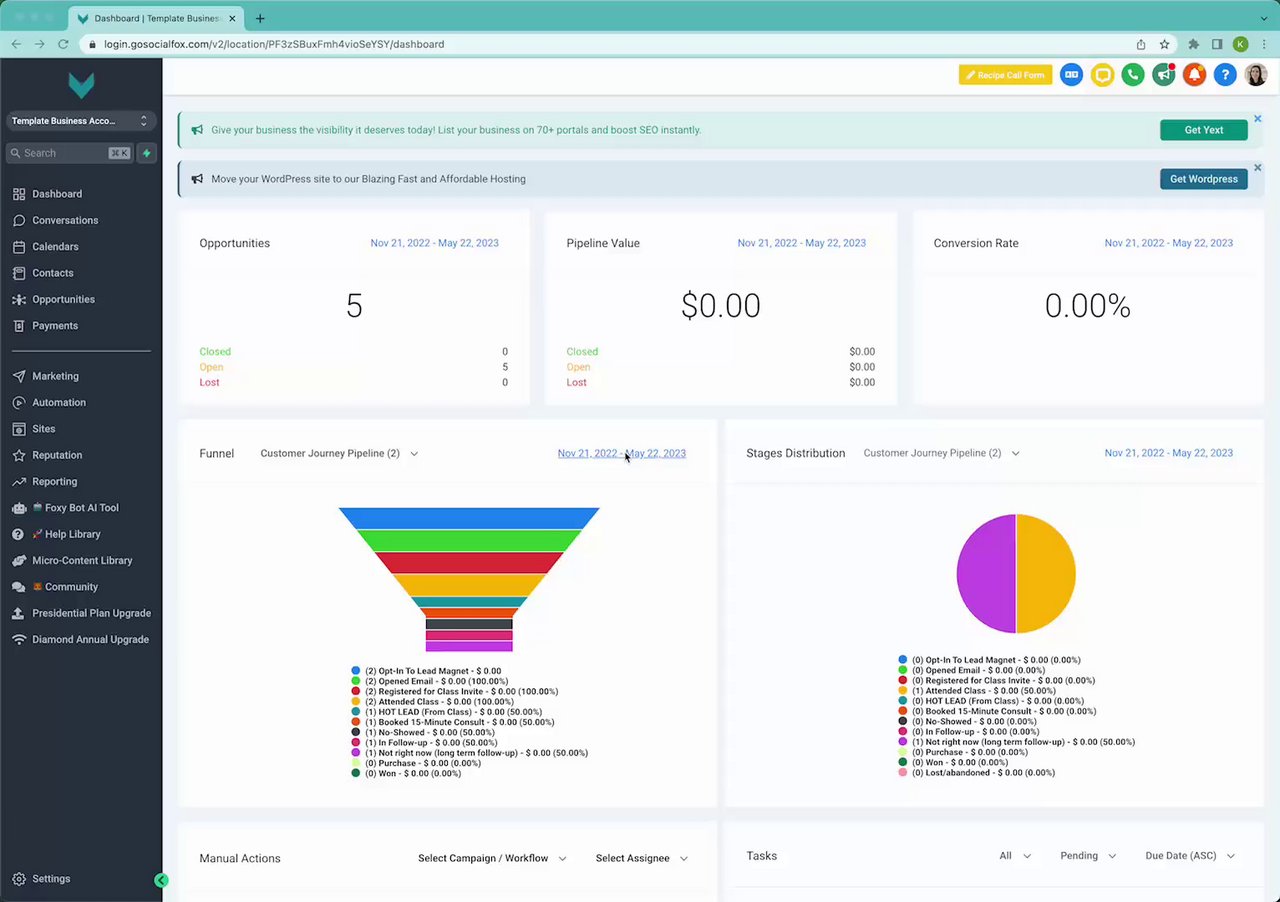Click the green lightning bolt quick action icon
The width and height of the screenshot is (1280, 902).
tap(147, 153)
